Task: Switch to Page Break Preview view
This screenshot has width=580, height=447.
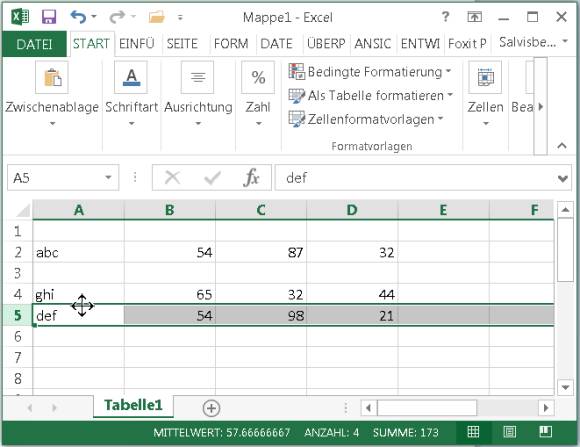Action: 546,432
